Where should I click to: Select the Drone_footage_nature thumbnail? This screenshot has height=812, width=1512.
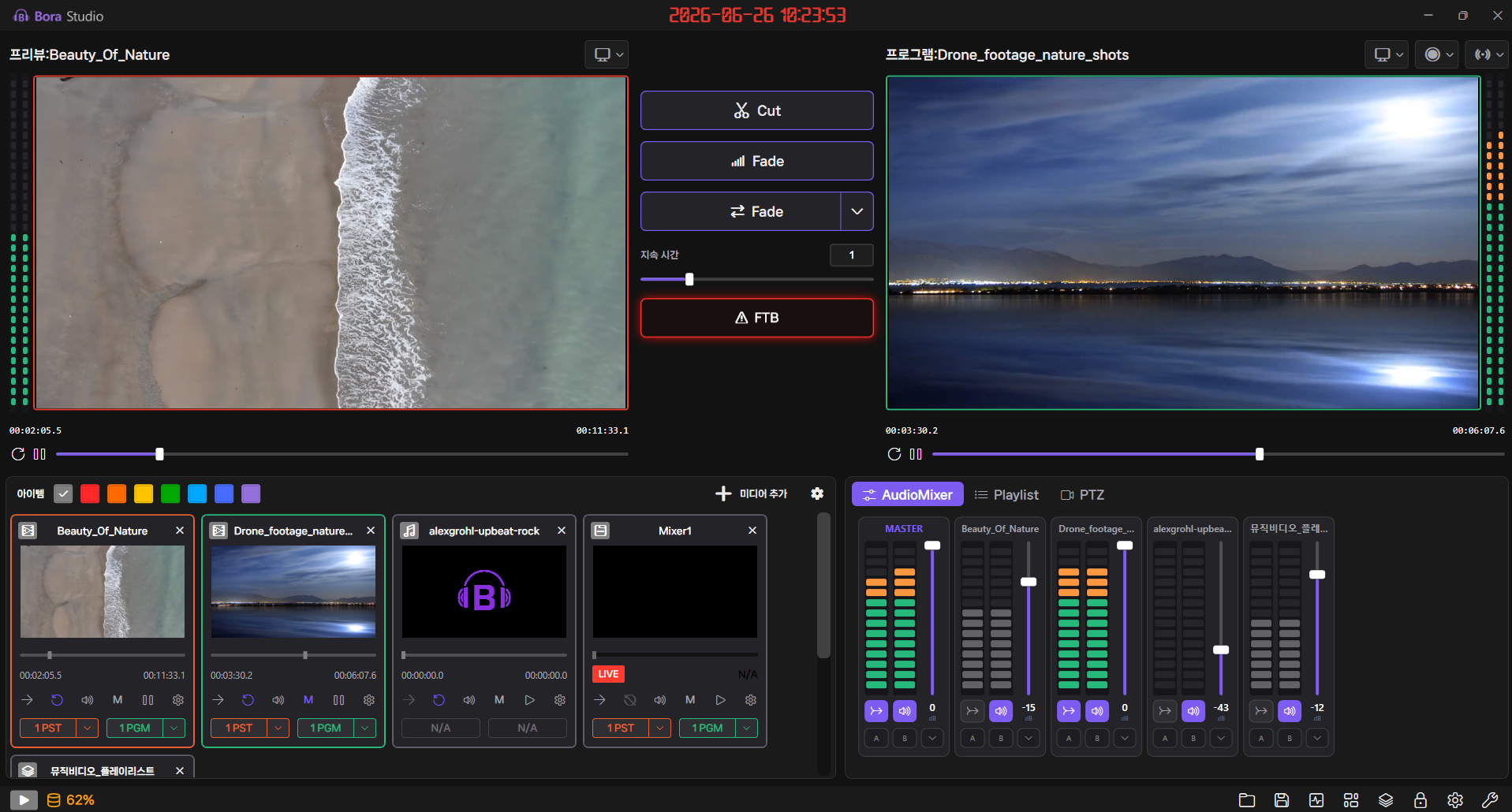coord(293,591)
